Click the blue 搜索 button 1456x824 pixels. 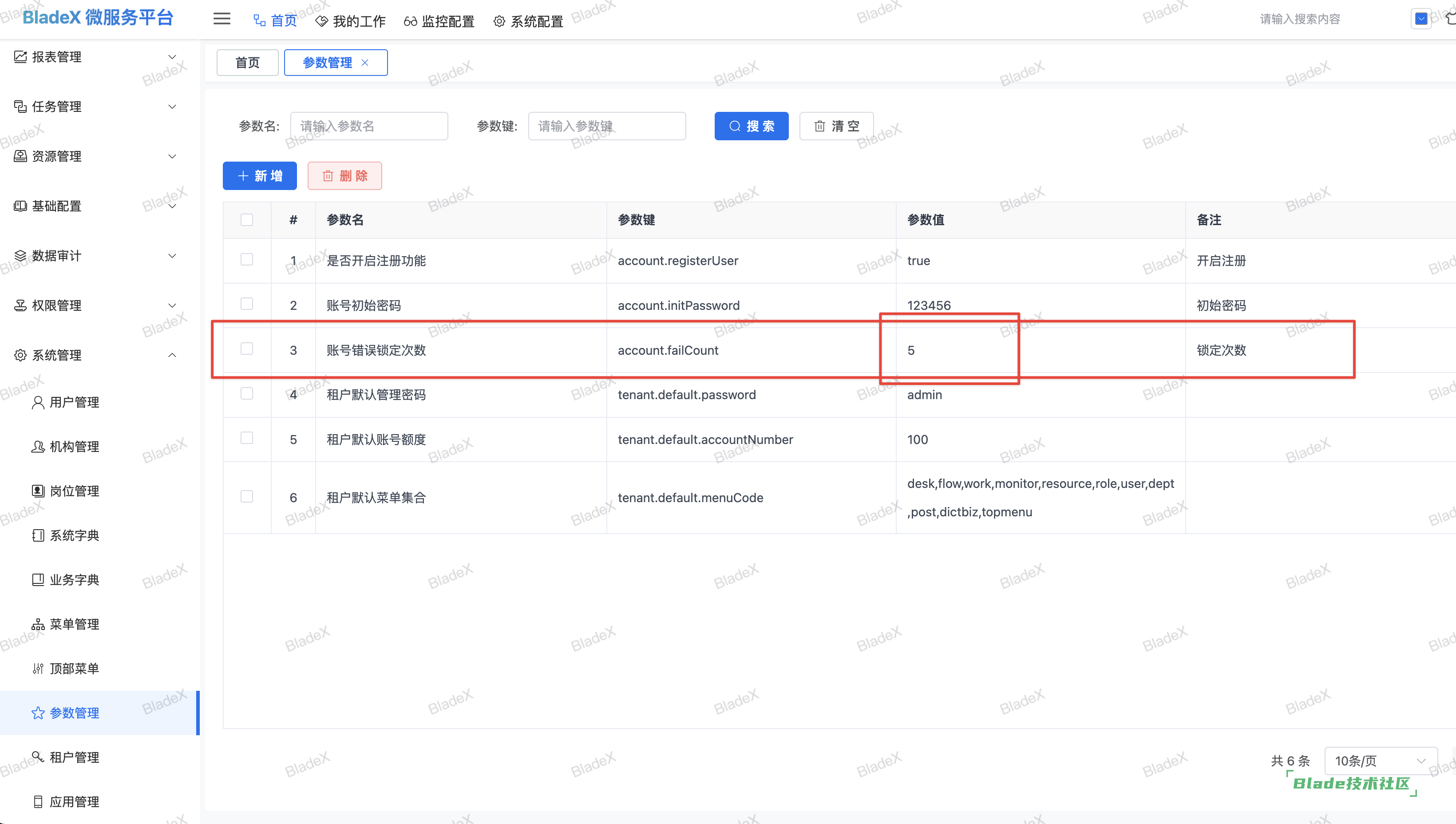tap(752, 126)
